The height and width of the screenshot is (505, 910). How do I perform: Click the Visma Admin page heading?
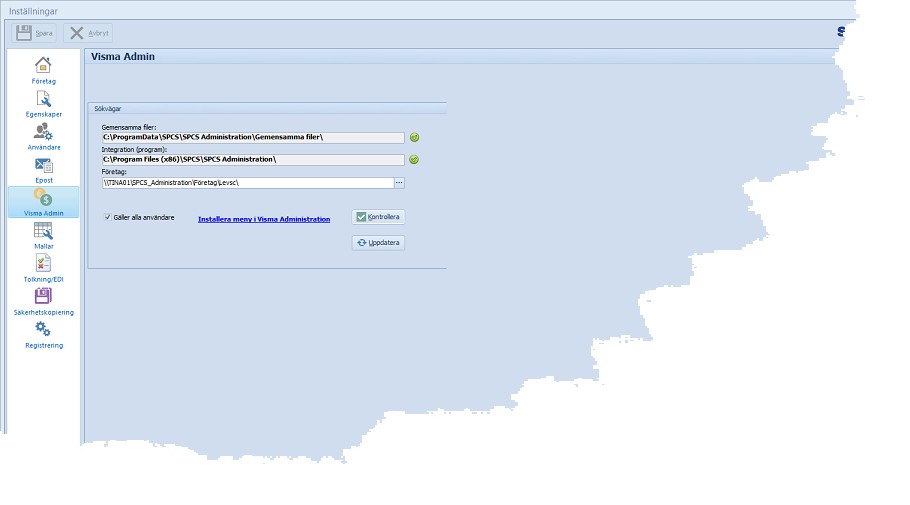pyautogui.click(x=123, y=56)
